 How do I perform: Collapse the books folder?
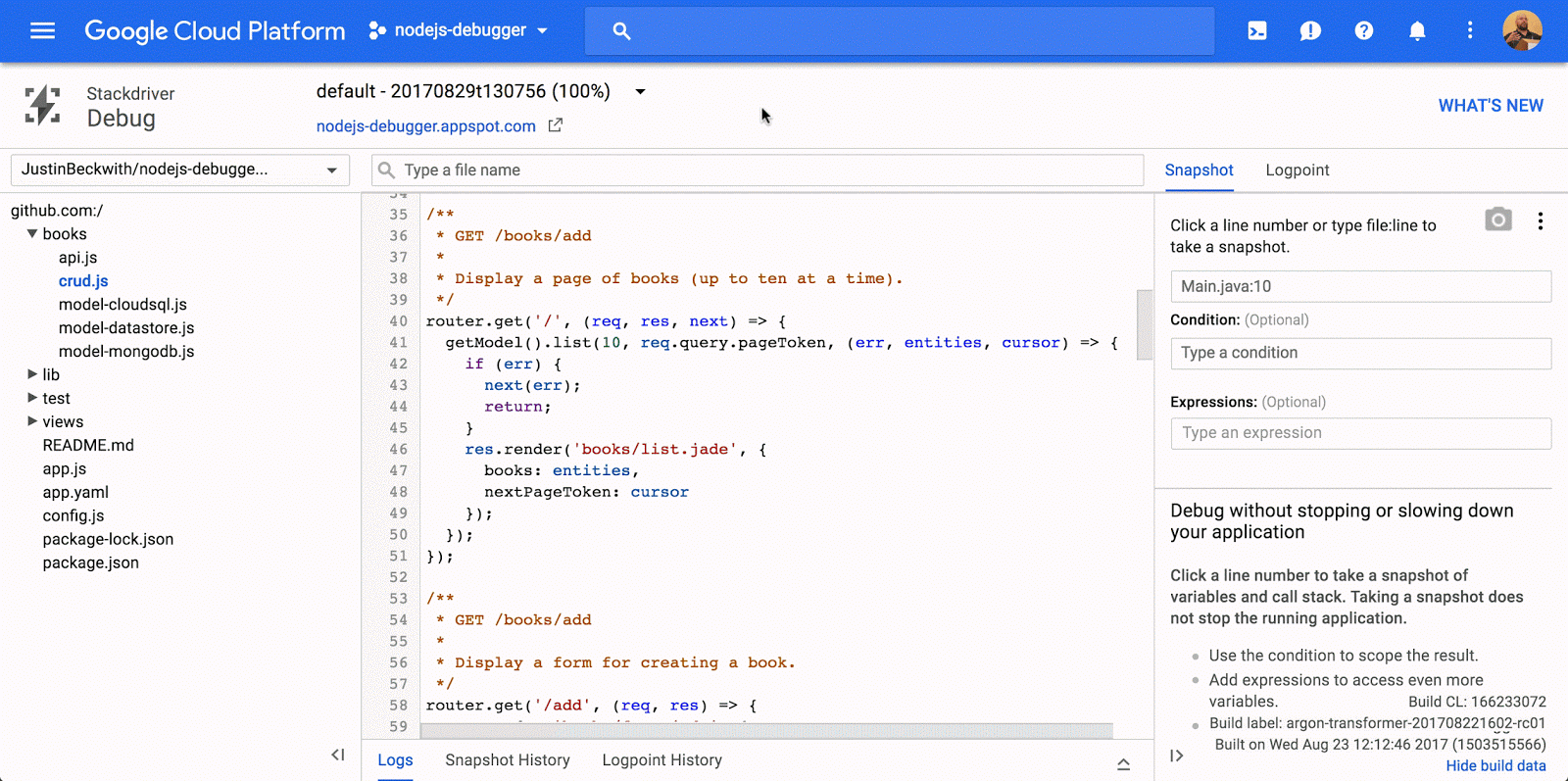[32, 234]
